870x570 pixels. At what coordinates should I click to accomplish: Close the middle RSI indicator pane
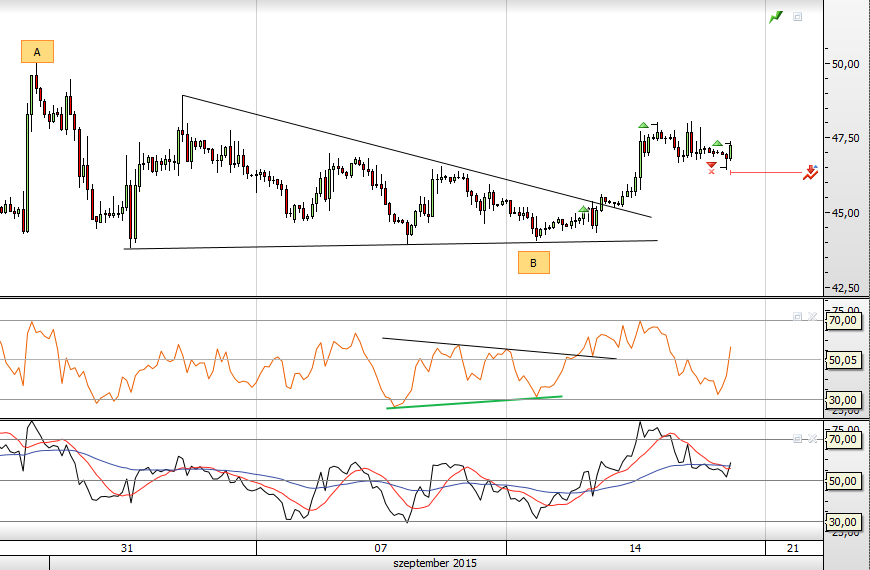812,316
